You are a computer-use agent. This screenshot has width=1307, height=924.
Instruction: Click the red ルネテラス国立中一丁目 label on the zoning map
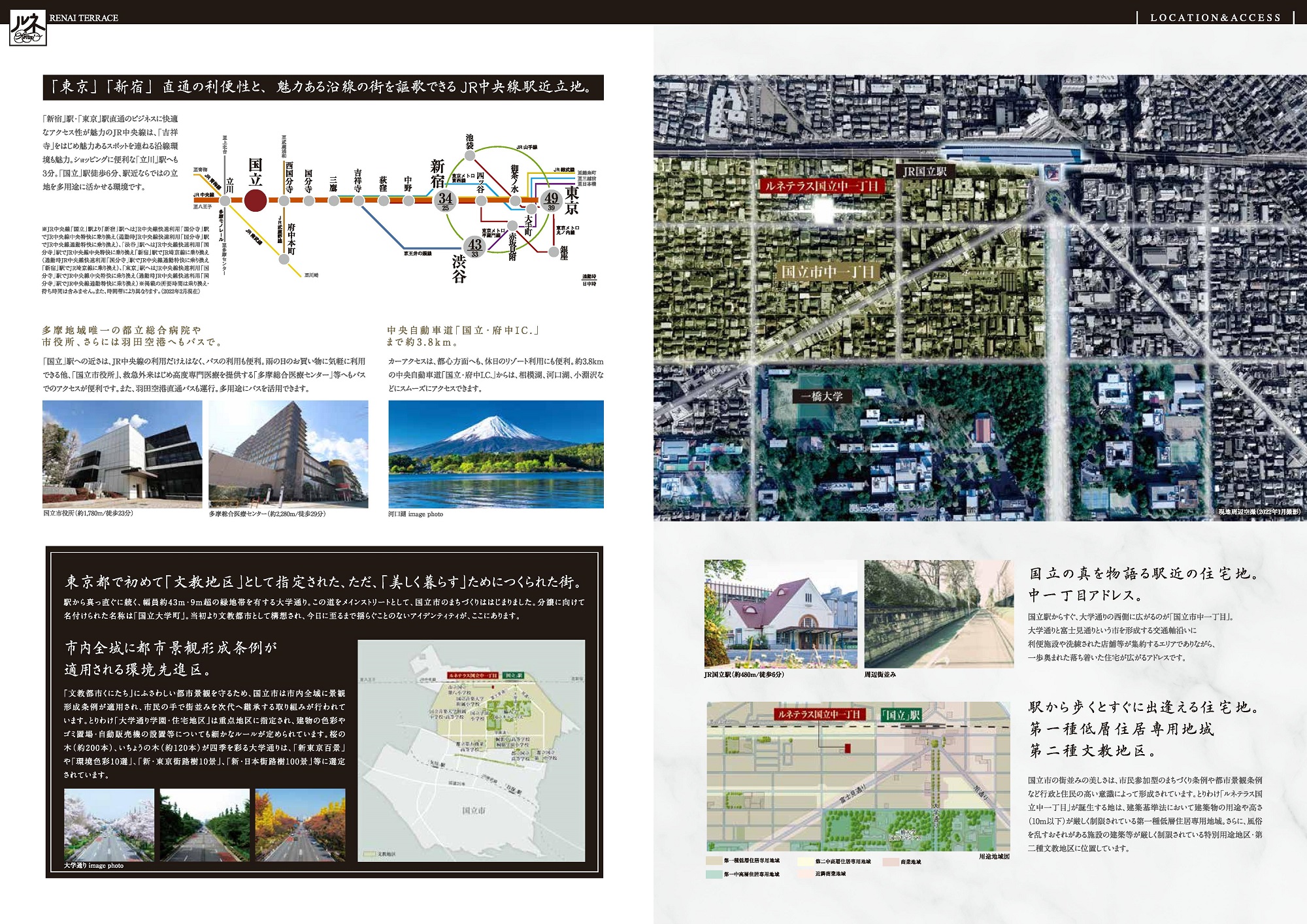(819, 715)
